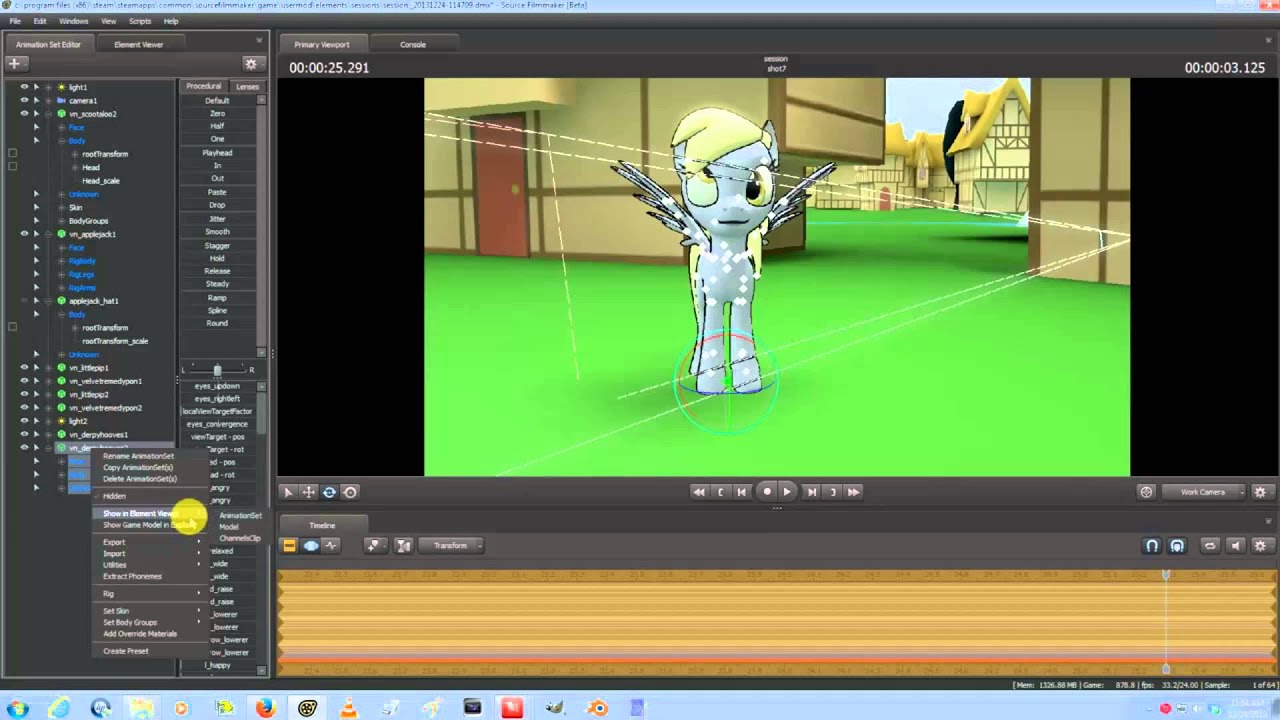Toggle the snap magnet icon in the timeline toolbar
The width and height of the screenshot is (1280, 720).
(x=1152, y=546)
